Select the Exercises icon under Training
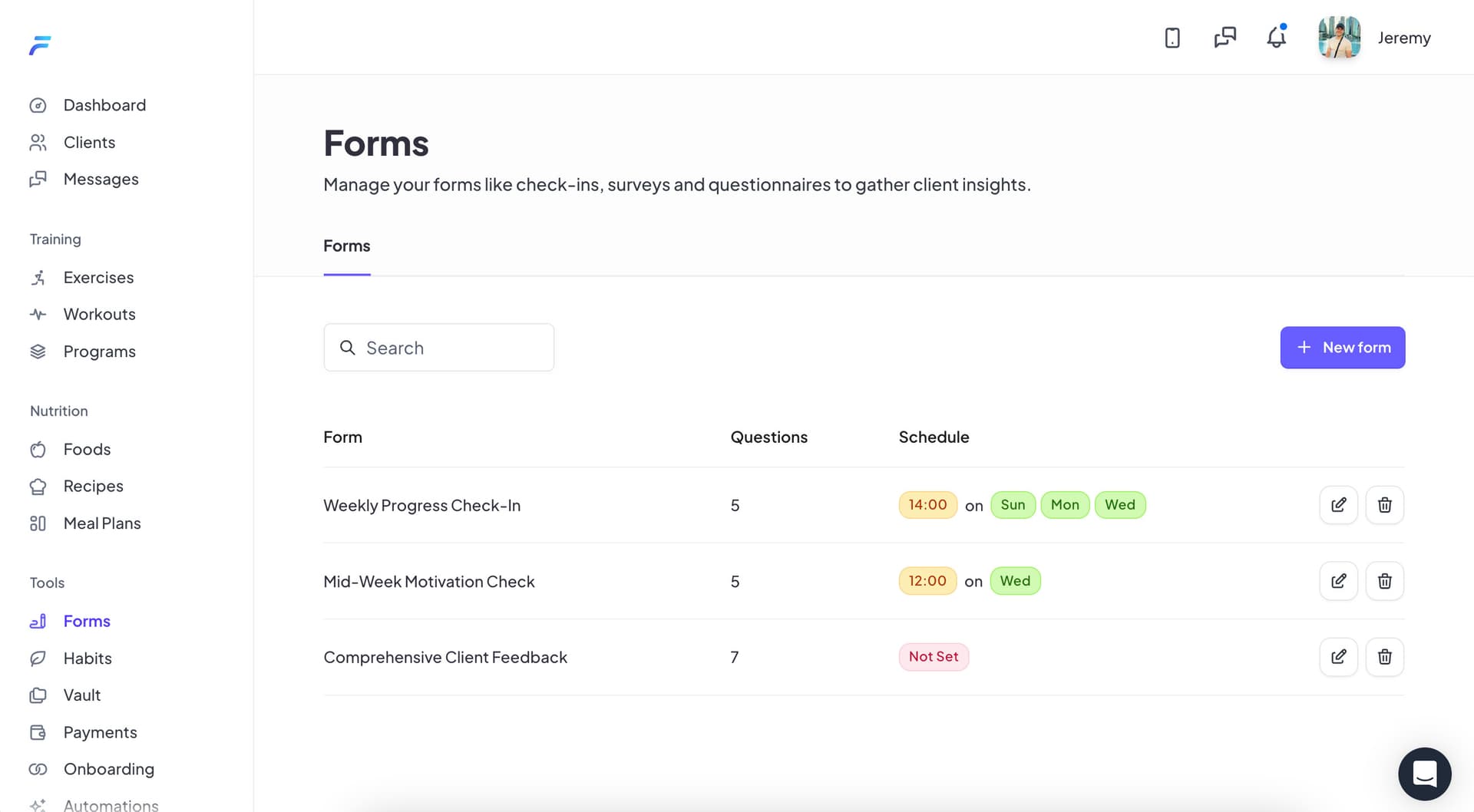This screenshot has height=812, width=1474. click(x=38, y=277)
